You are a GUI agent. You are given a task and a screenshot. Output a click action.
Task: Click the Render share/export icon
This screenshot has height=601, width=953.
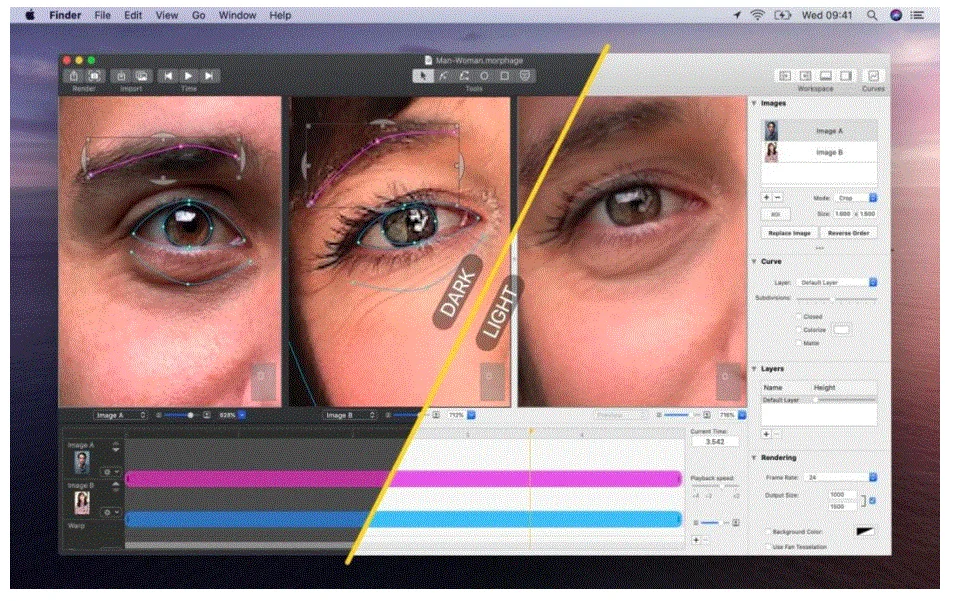(x=74, y=76)
